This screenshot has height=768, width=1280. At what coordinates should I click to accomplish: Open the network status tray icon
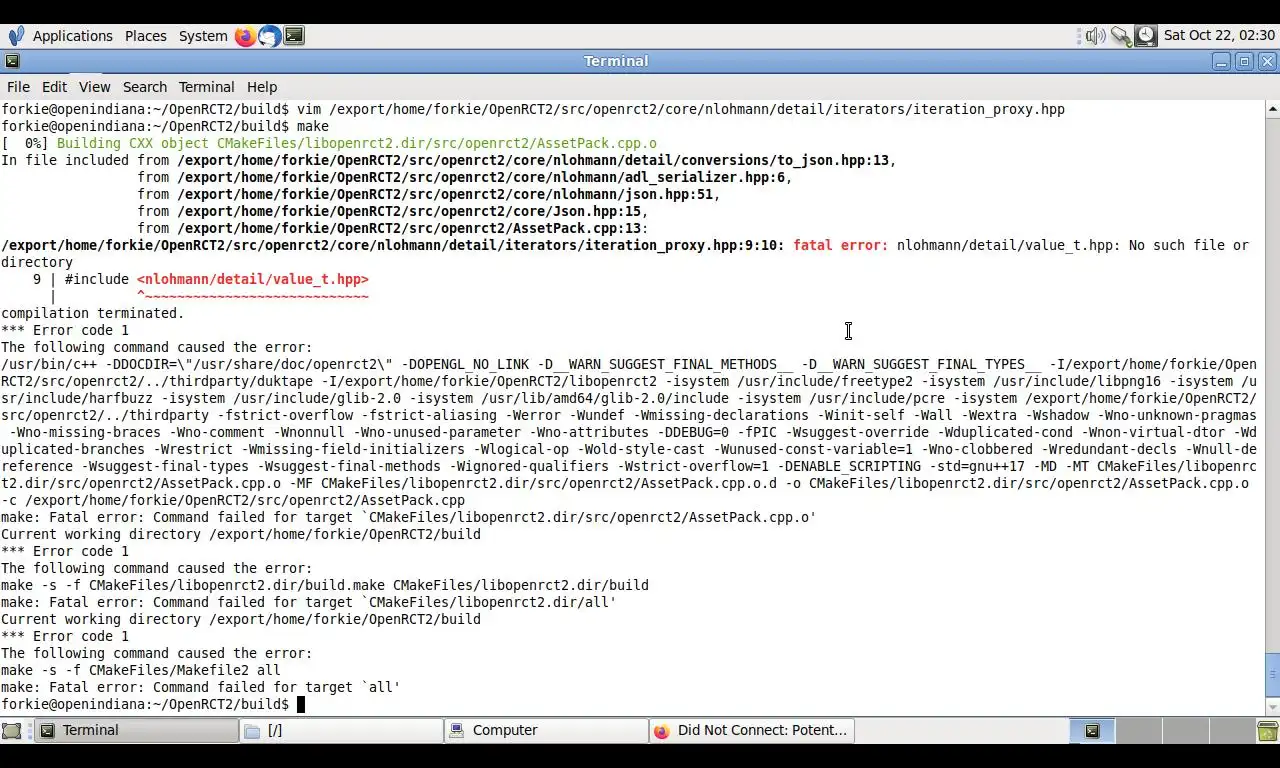(1121, 36)
